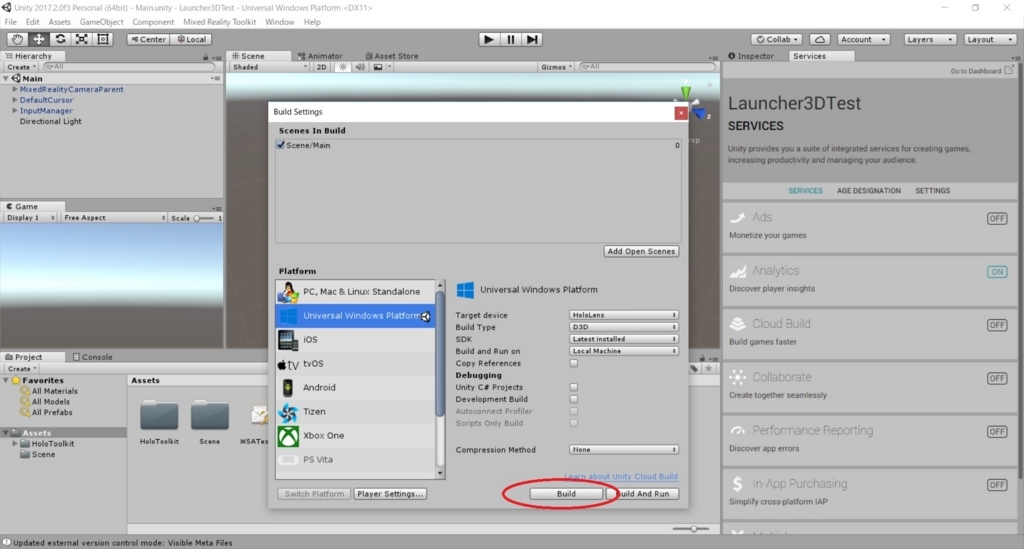Open Scene folder thumbnail in Assets
The image size is (1024, 549).
point(210,416)
